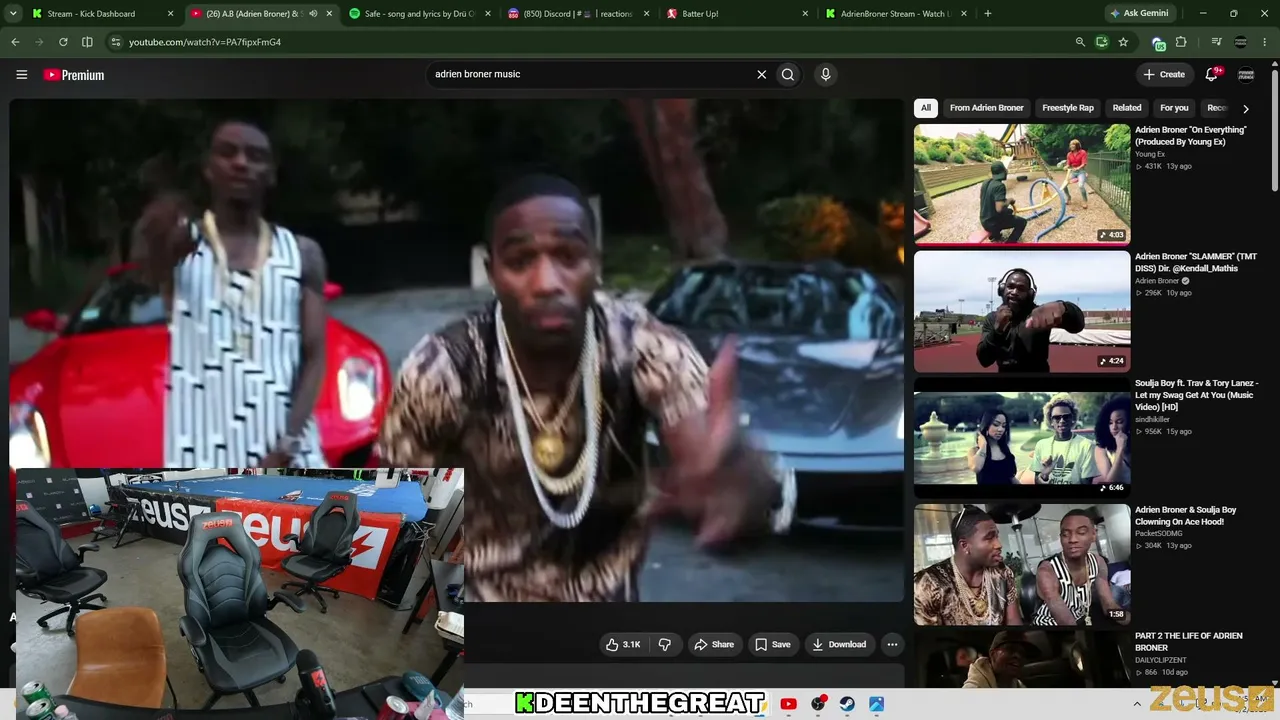Like the video with 3.1K likes

(622, 644)
